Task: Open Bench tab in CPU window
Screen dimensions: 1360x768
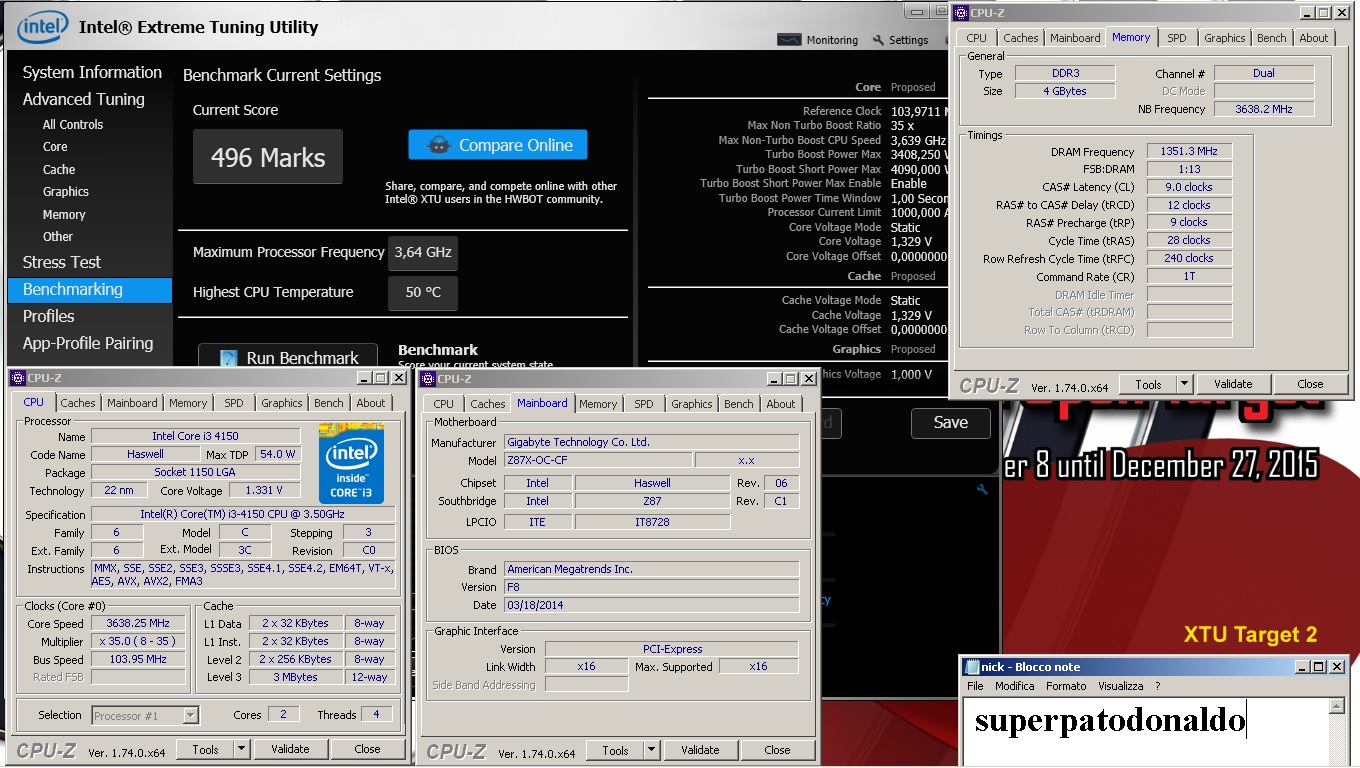Action: 329,403
